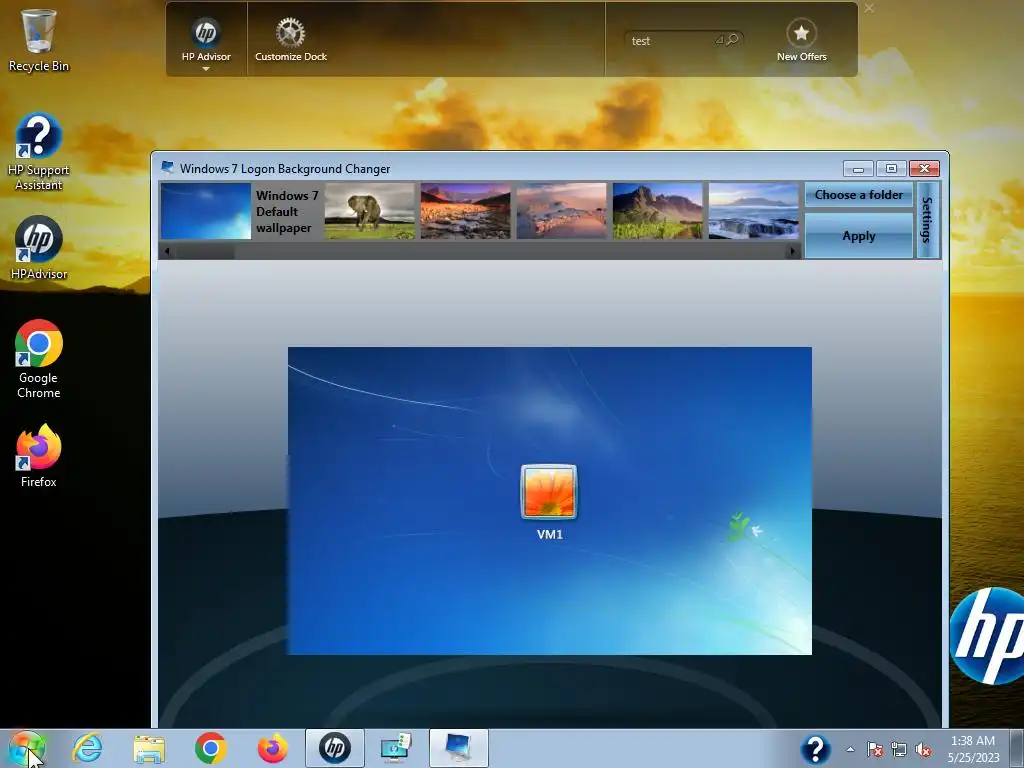The width and height of the screenshot is (1024, 768).
Task: Select the elephant wallpaper thumbnail
Action: point(370,211)
